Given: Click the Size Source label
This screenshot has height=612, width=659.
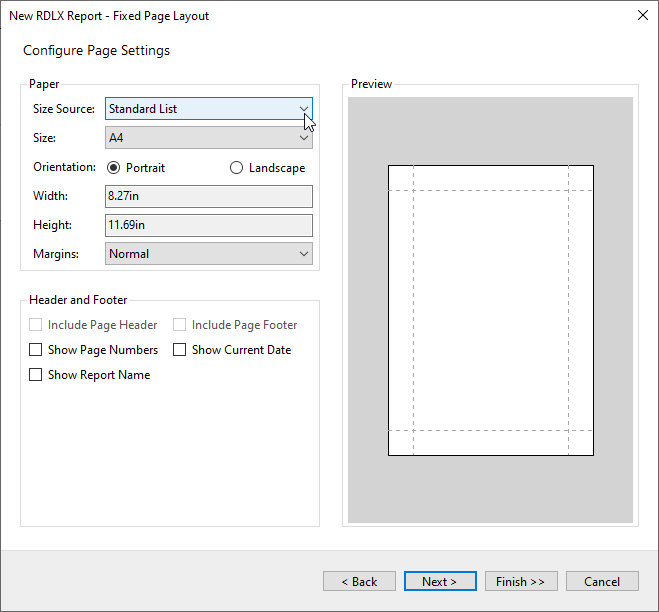Looking at the screenshot, I should (x=64, y=109).
